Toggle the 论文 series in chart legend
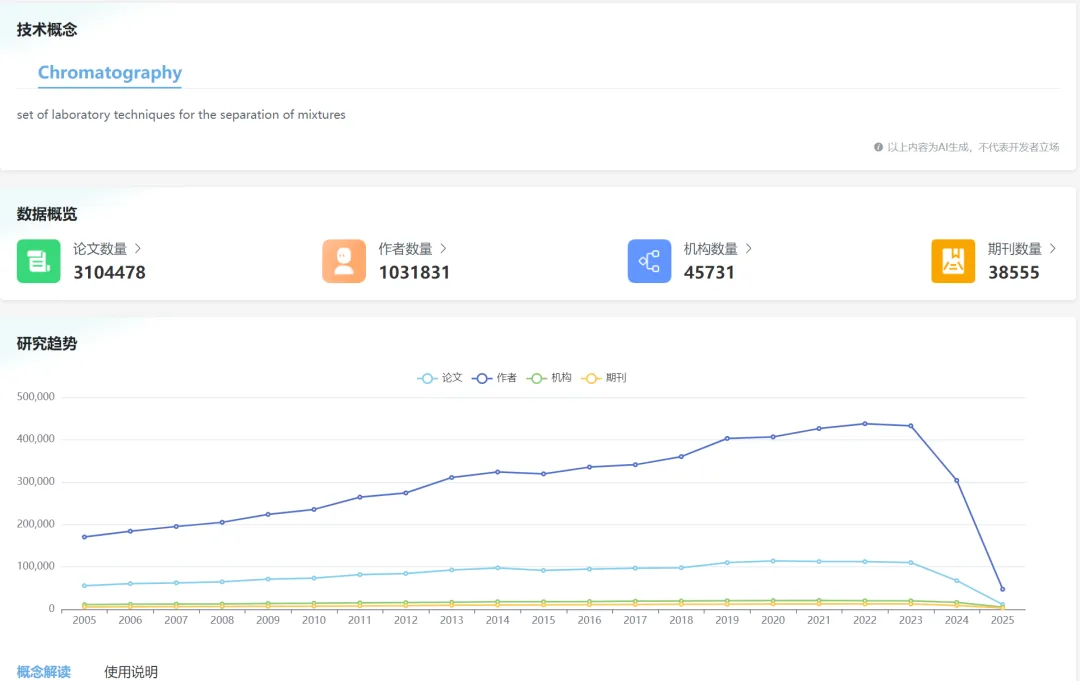This screenshot has width=1080, height=681. pyautogui.click(x=440, y=378)
